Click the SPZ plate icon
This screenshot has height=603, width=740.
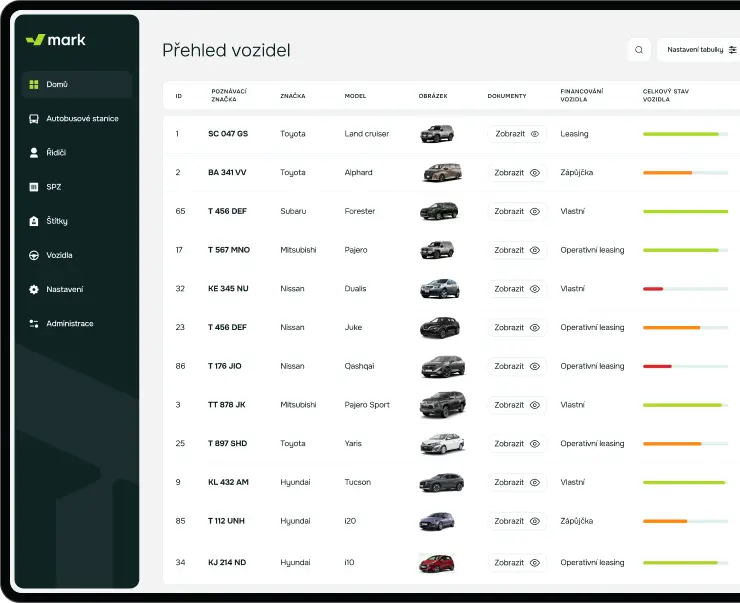pyautogui.click(x=34, y=187)
